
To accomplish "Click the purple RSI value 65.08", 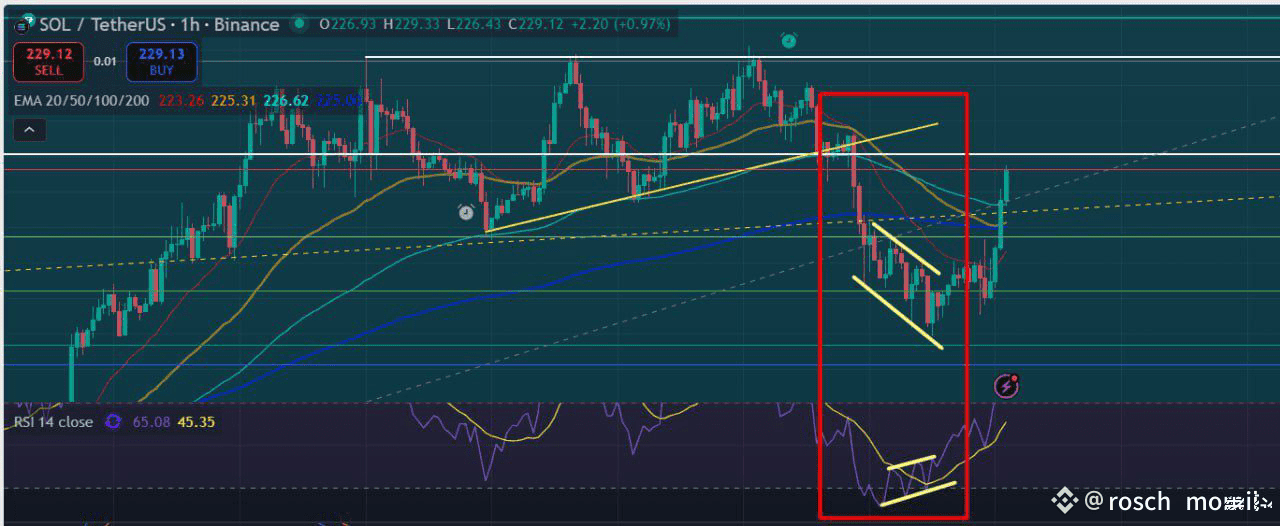I will tap(150, 422).
